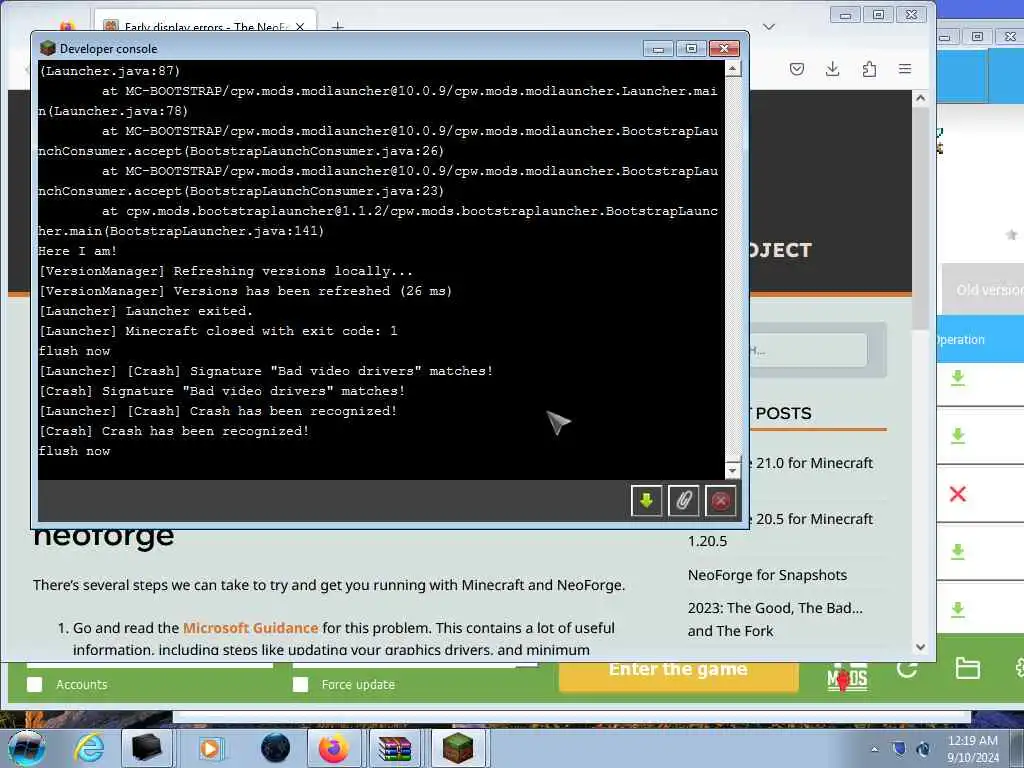Open Firefox downloads panel
Screen dimensions: 1024x768
pyautogui.click(x=833, y=69)
